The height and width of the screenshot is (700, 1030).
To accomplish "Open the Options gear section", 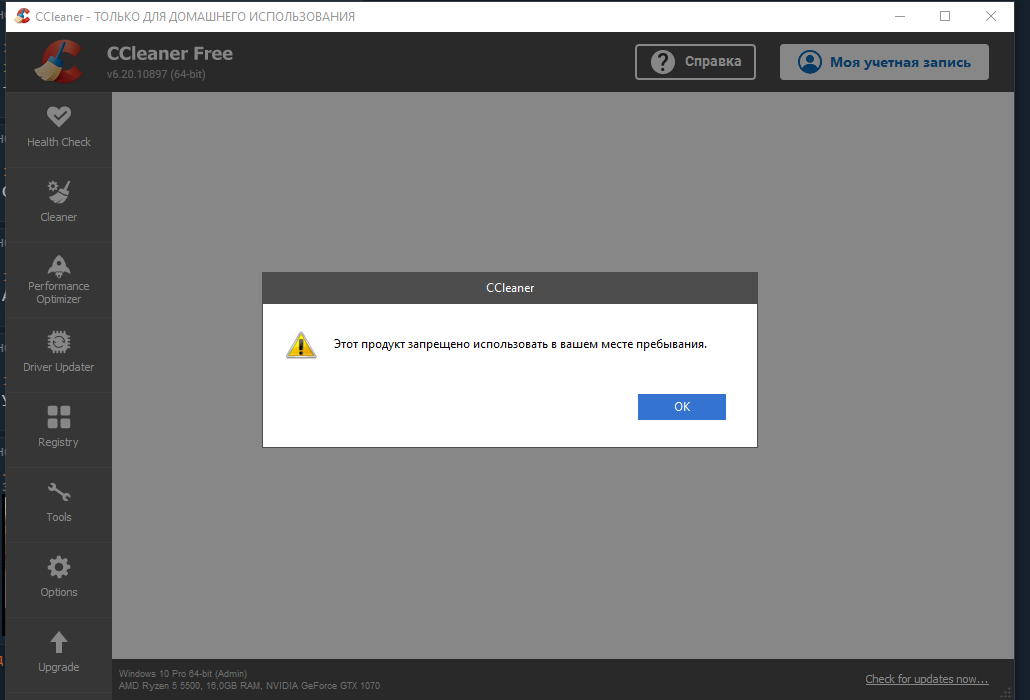I will tap(58, 579).
